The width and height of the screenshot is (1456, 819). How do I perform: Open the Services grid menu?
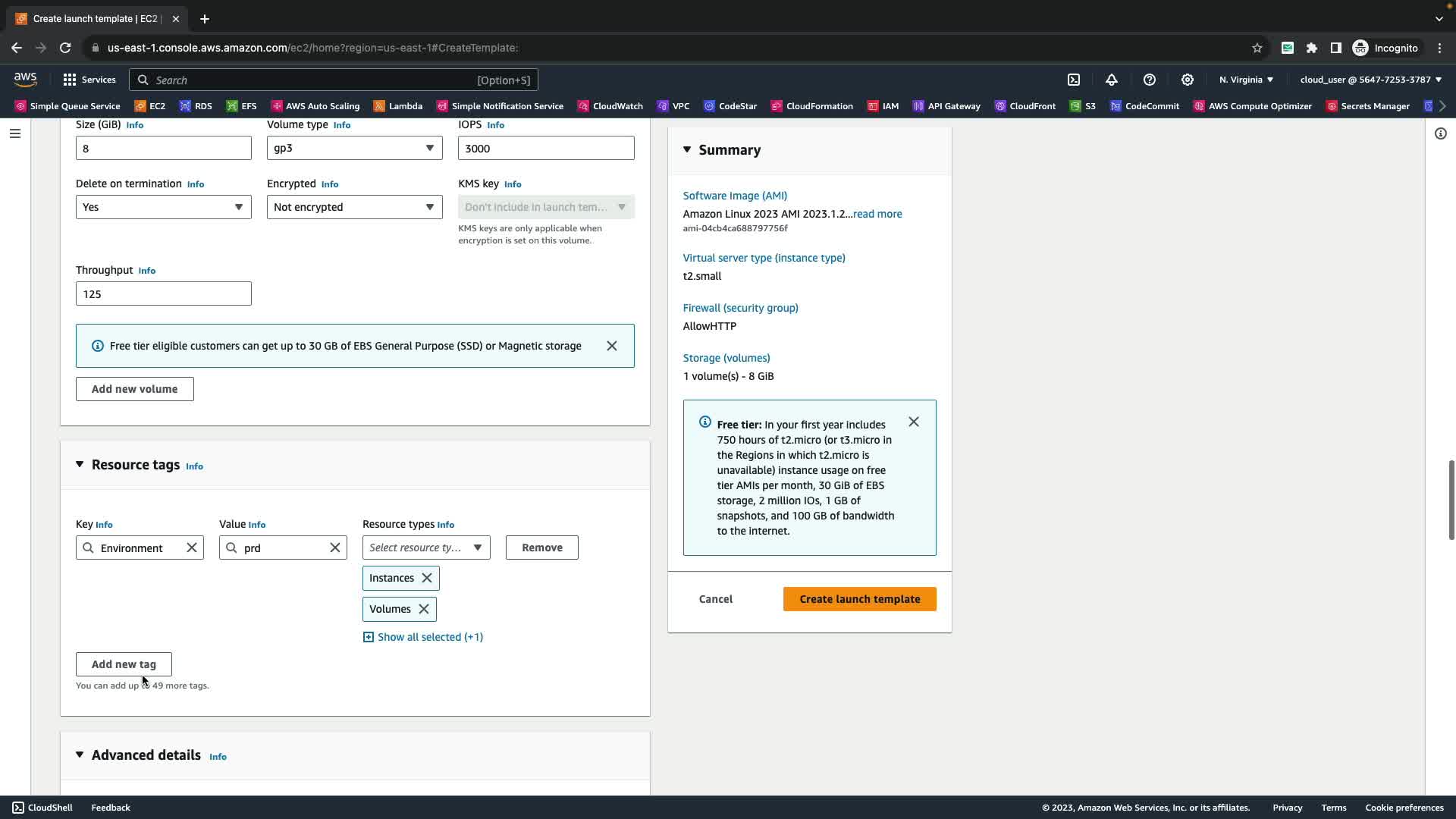(x=89, y=80)
